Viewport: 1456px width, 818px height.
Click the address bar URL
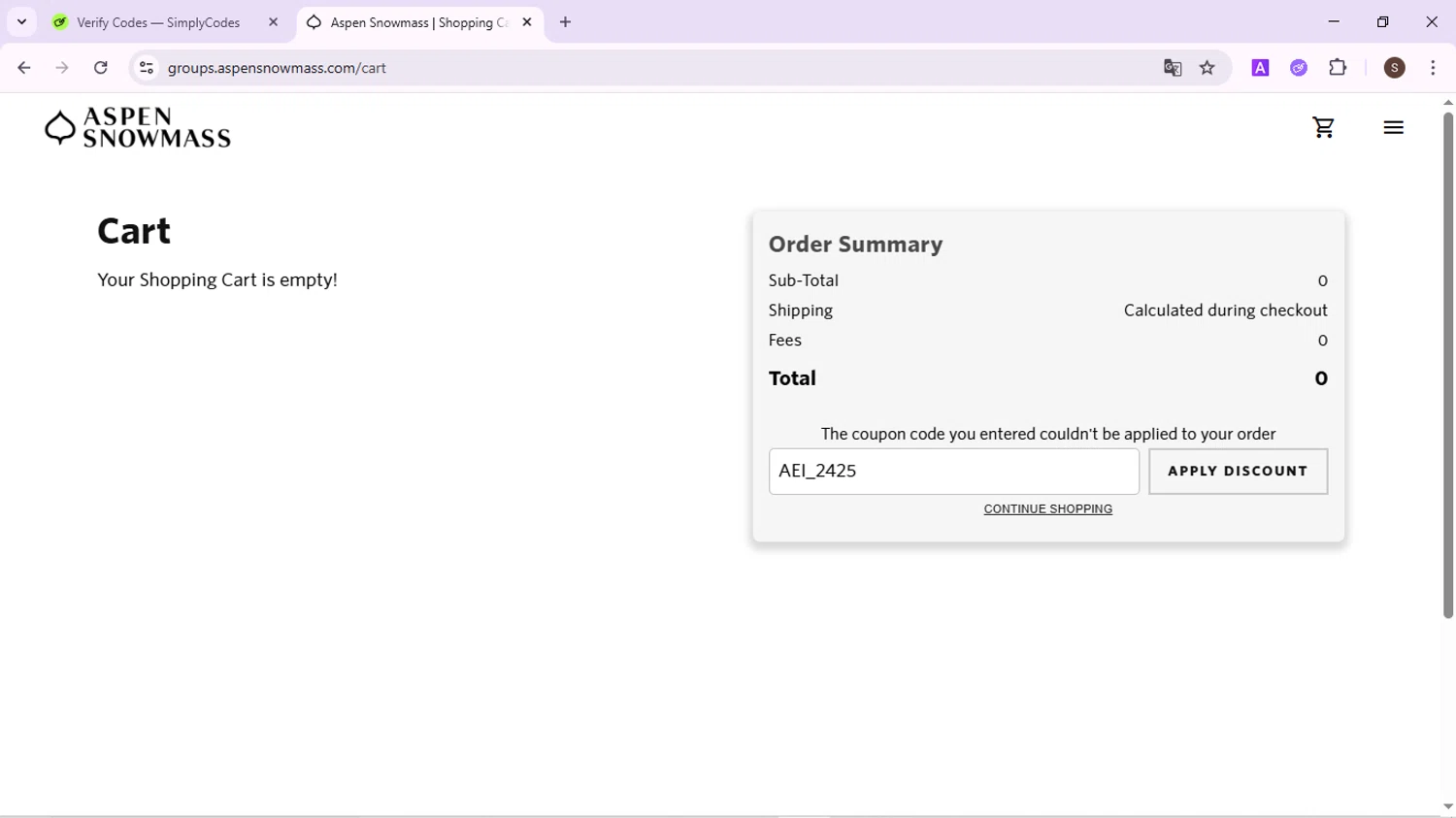pos(277,68)
